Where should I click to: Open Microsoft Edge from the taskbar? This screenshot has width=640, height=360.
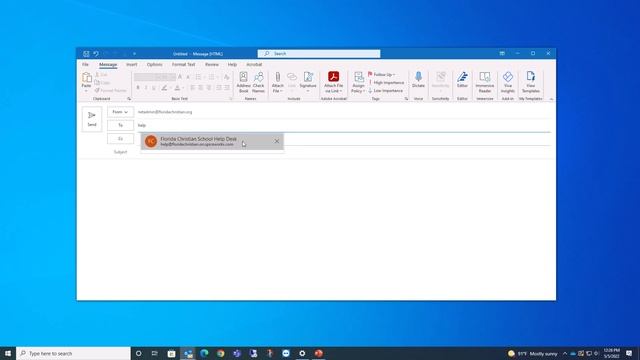(x=204, y=353)
